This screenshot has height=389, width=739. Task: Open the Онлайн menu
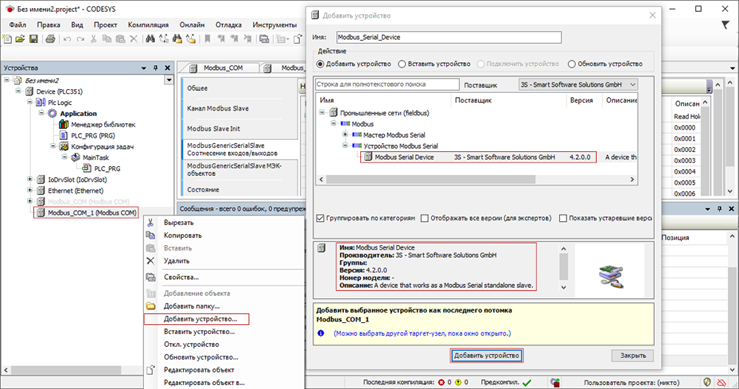pos(192,25)
